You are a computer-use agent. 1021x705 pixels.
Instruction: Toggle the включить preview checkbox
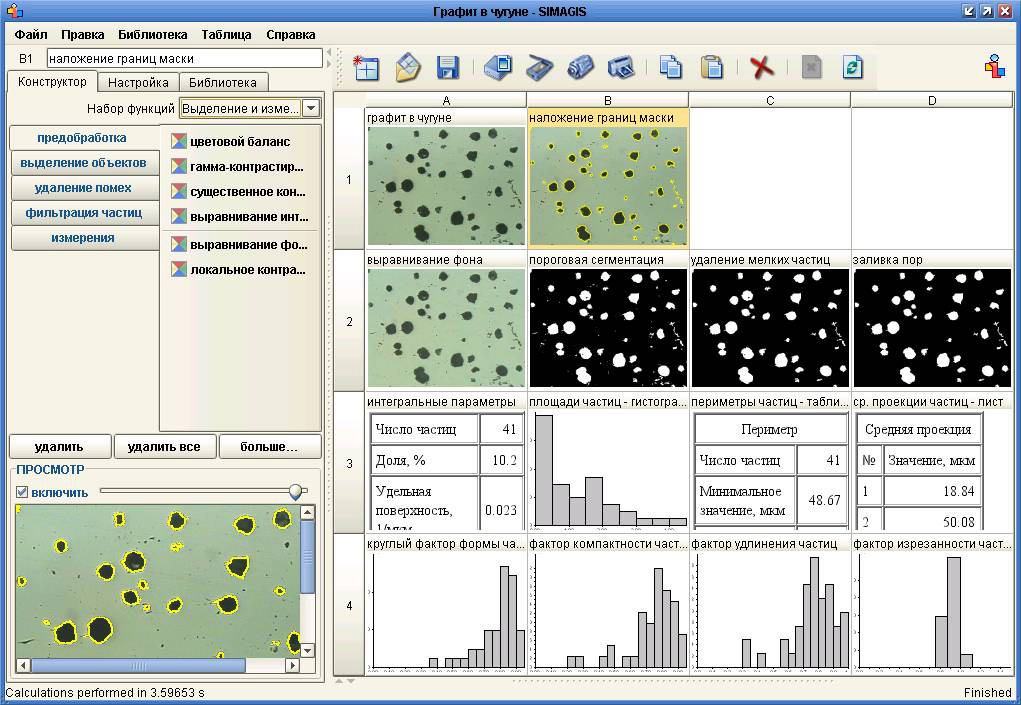(x=22, y=492)
